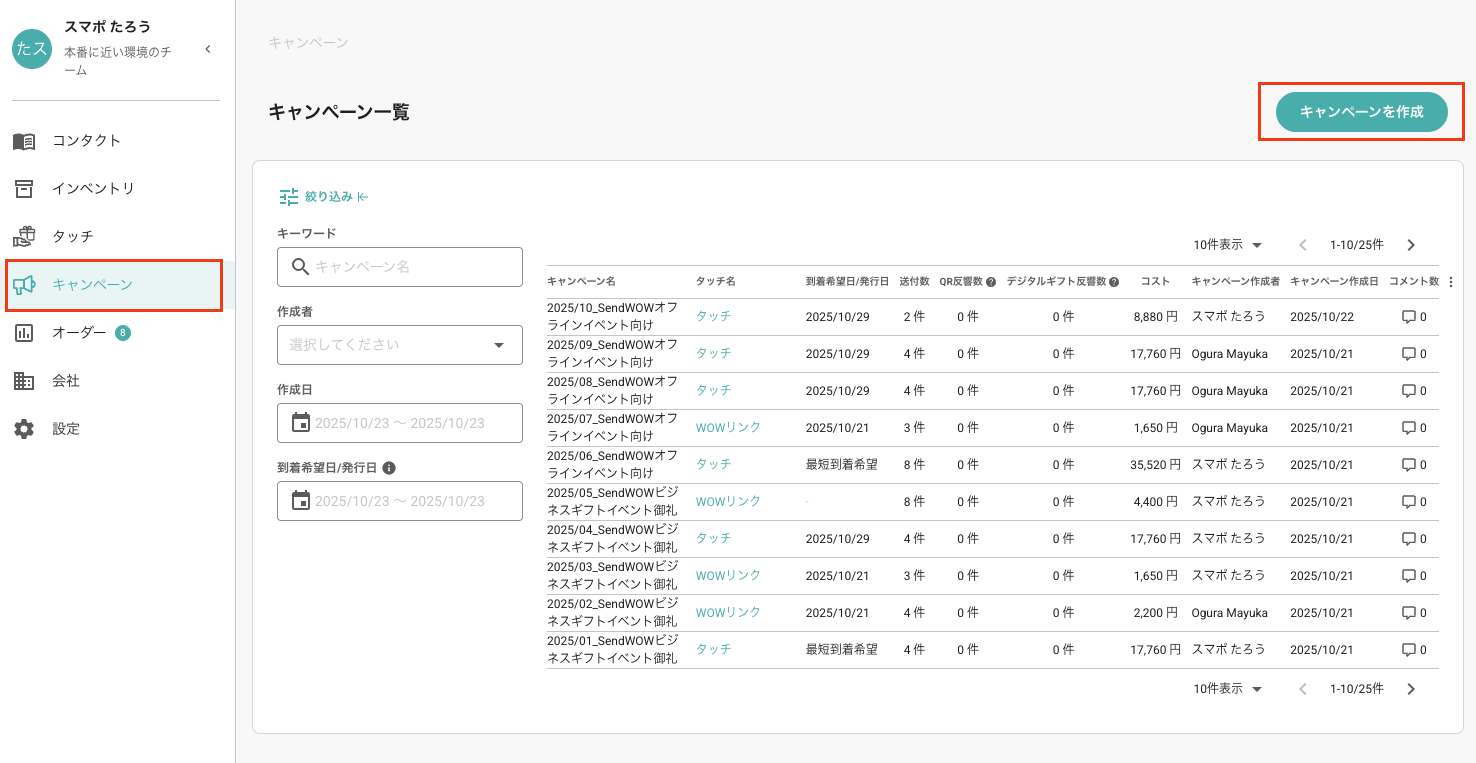Click the help icon next to デジタルギフト反響数
Image resolution: width=1476 pixels, height=763 pixels.
pos(1113,282)
